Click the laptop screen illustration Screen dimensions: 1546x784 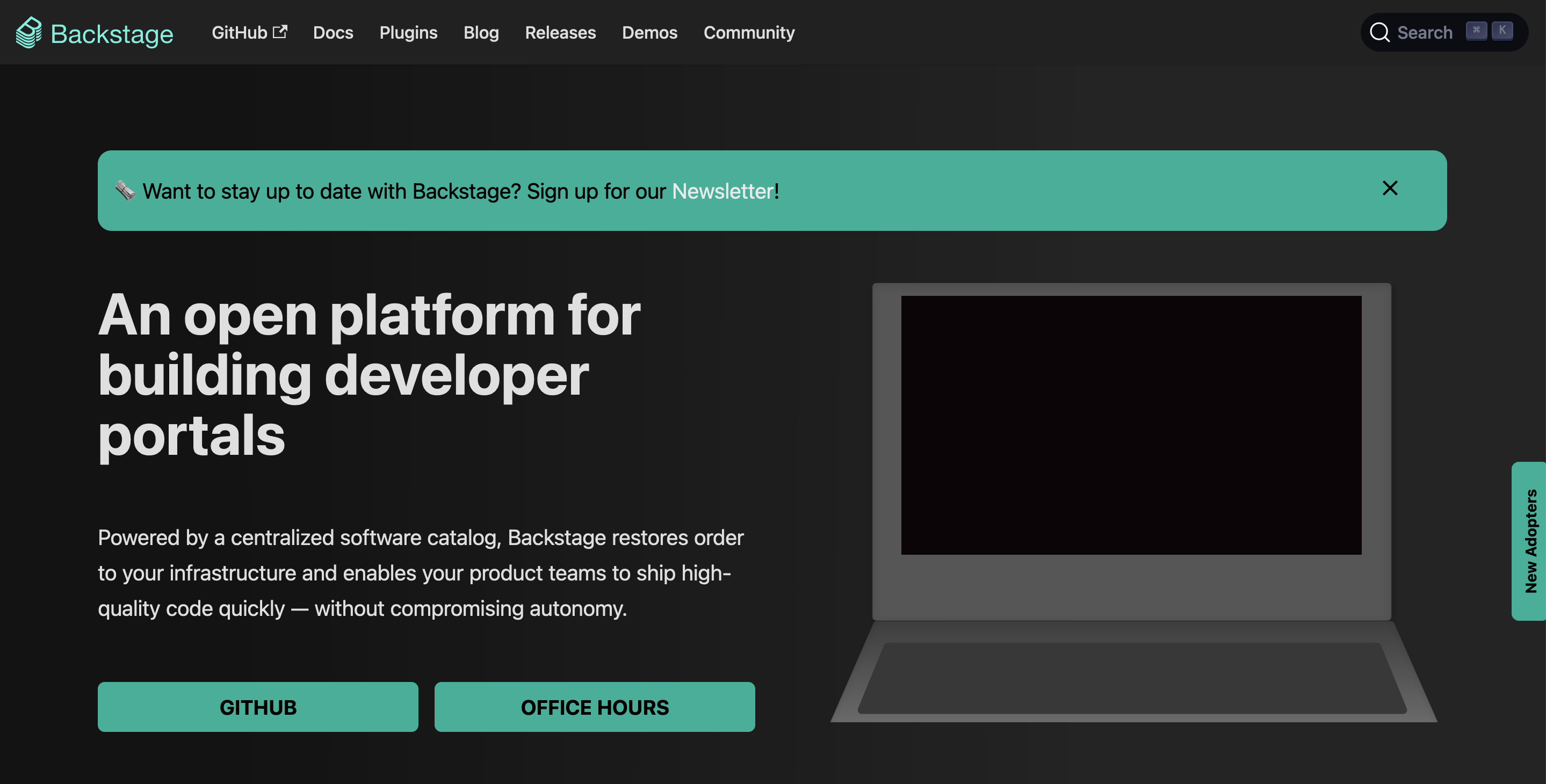1131,425
